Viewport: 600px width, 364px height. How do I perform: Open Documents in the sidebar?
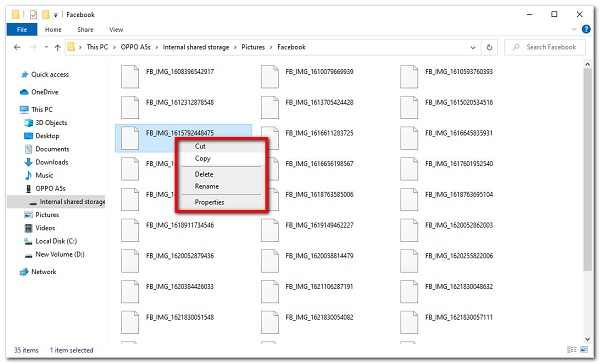(47, 149)
